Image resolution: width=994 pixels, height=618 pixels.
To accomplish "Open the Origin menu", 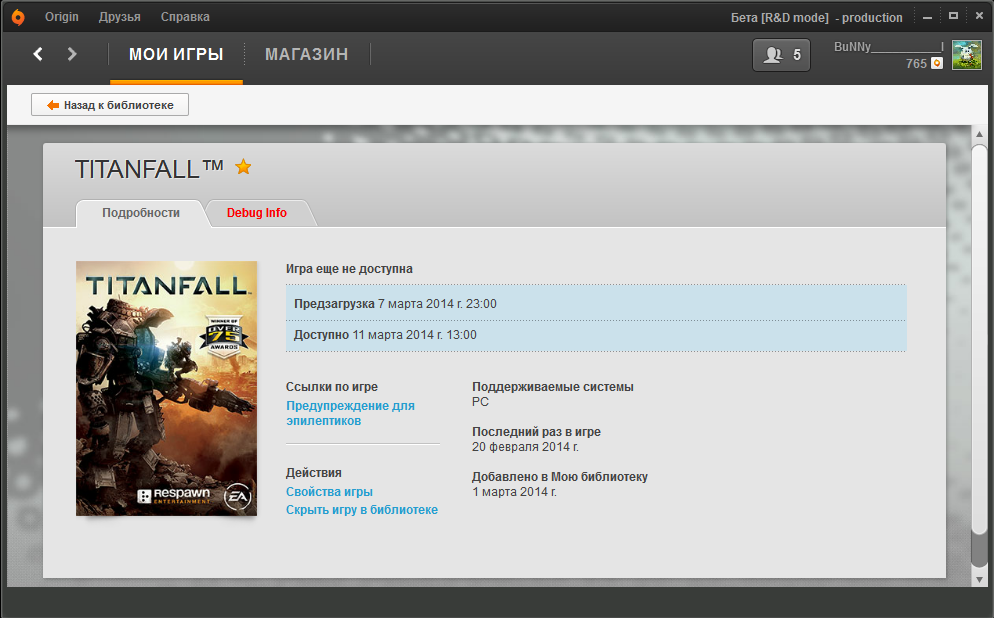I will [61, 17].
